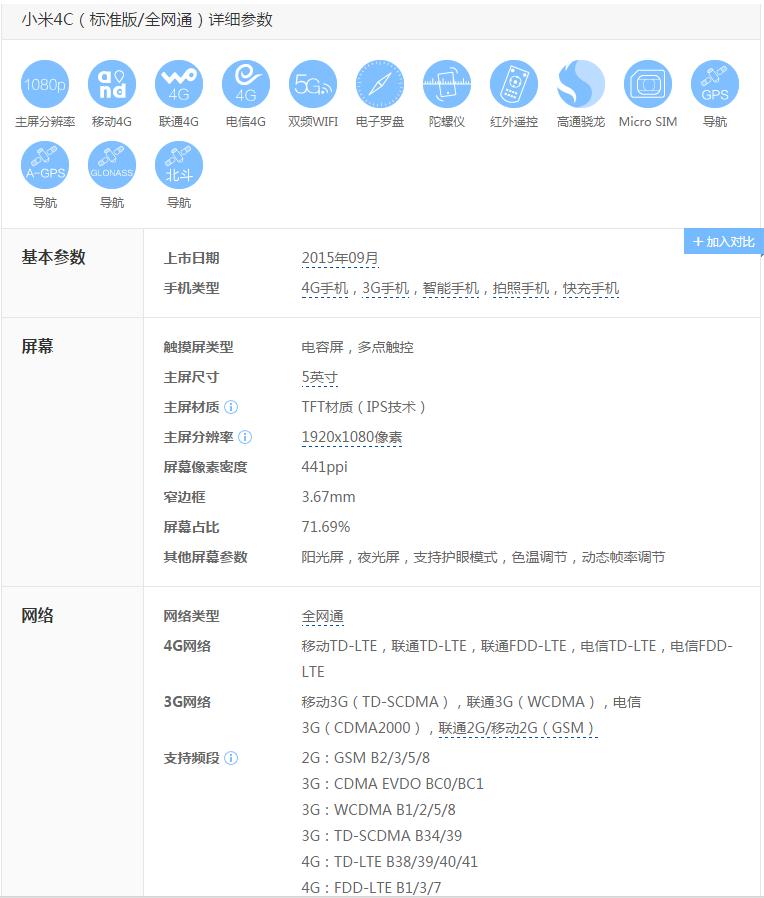
Task: Click the 其他屏幕参数 row label
Action: coord(205,557)
